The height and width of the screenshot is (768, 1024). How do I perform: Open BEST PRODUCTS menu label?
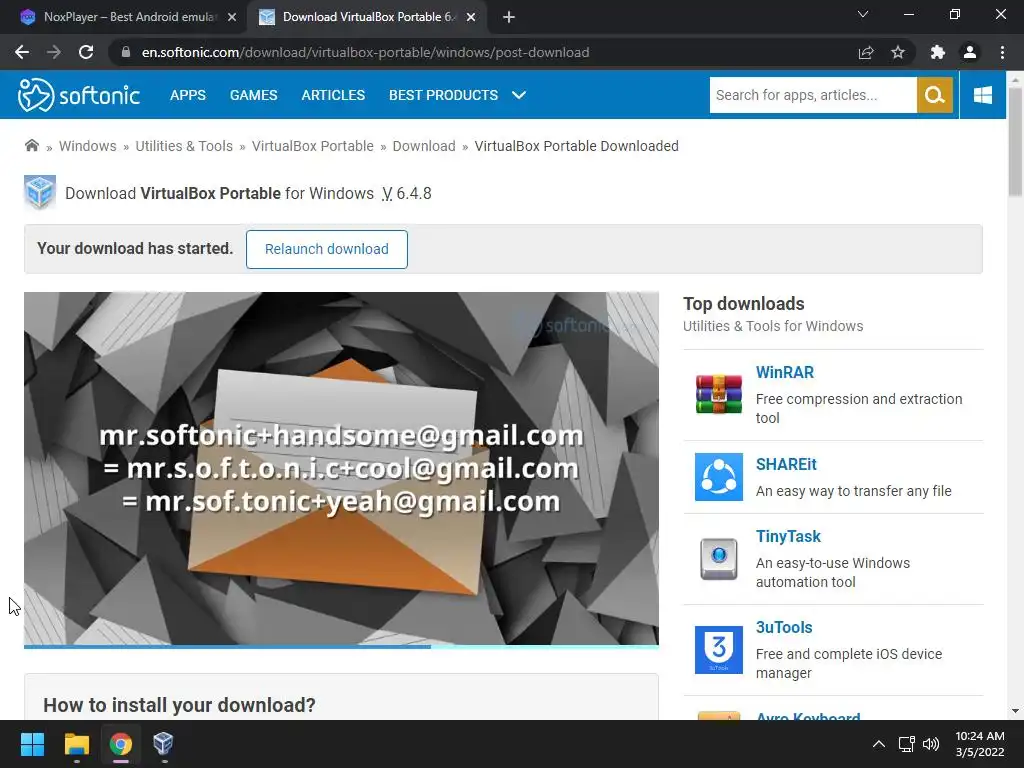pyautogui.click(x=443, y=95)
